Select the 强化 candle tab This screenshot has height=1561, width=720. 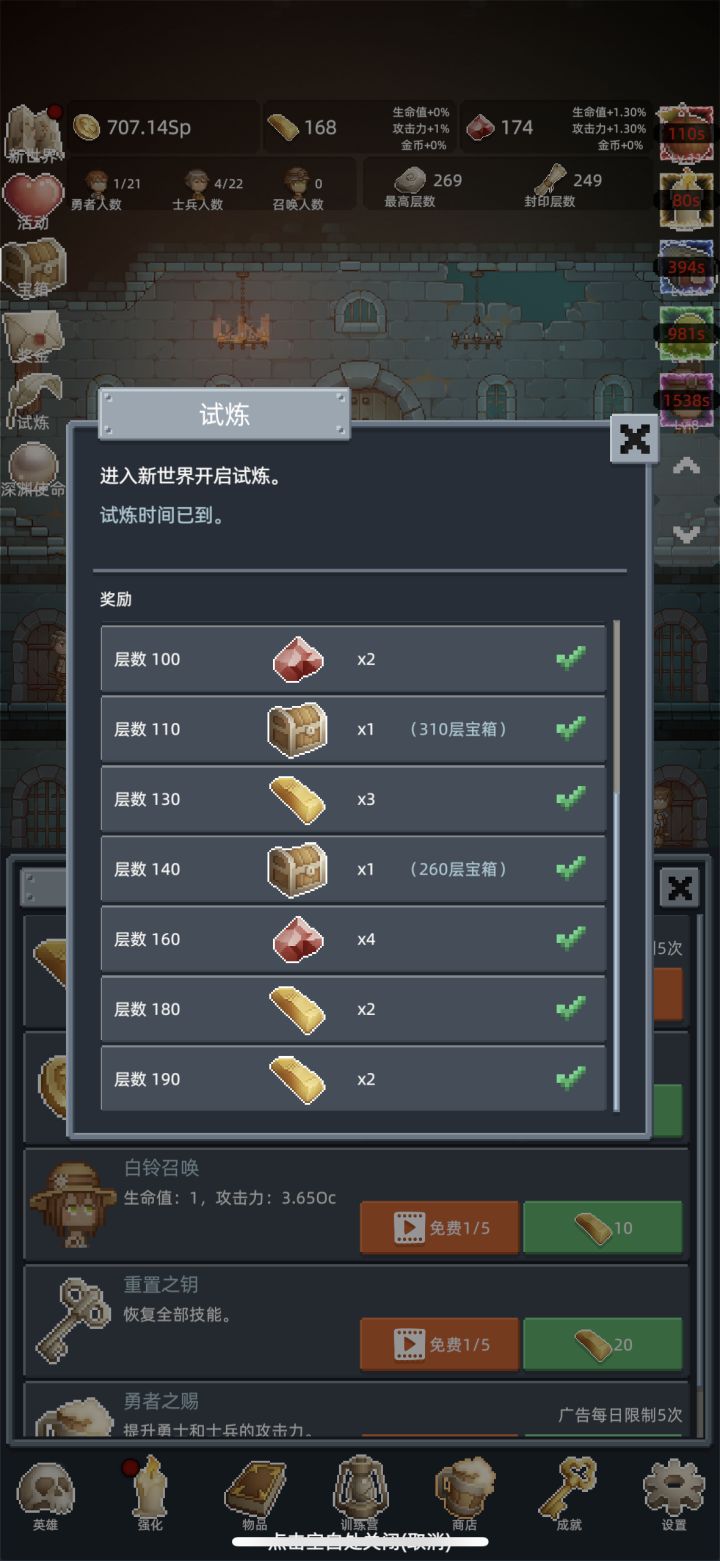[150, 1495]
